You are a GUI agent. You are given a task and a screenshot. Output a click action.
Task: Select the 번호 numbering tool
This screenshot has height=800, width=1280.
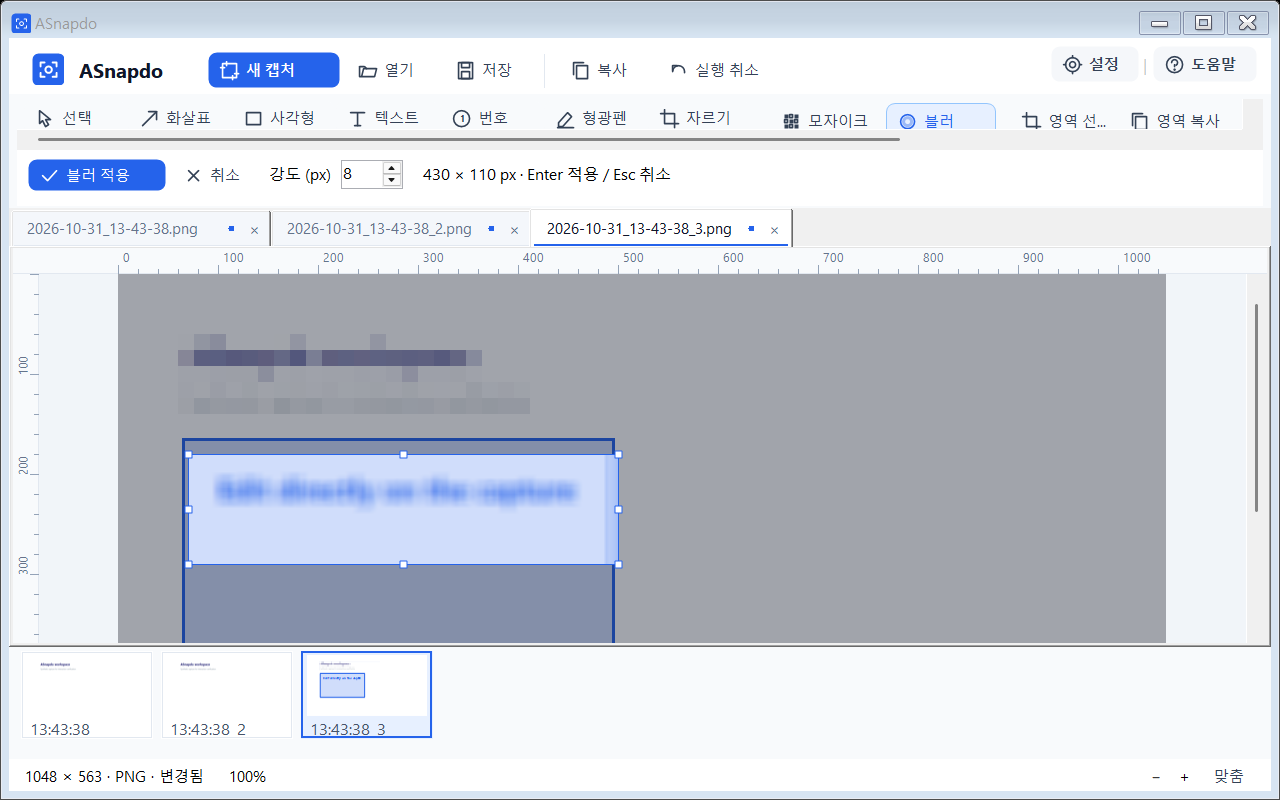tap(481, 118)
